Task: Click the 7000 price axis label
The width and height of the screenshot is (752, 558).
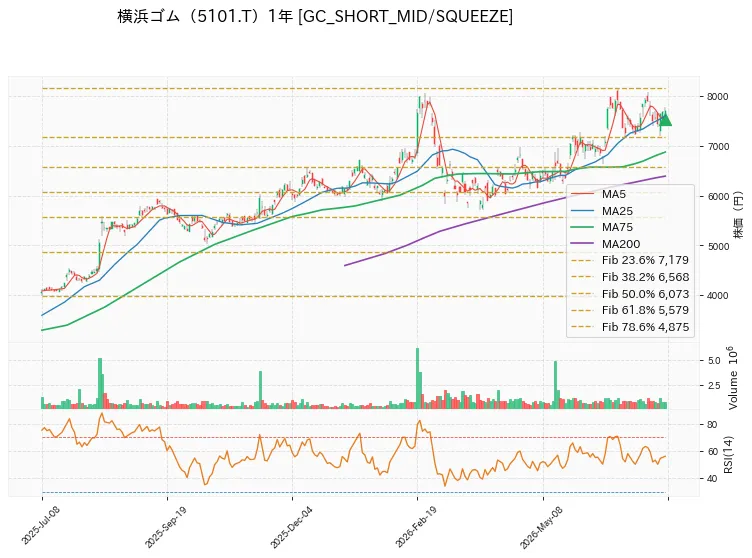Action: click(717, 146)
